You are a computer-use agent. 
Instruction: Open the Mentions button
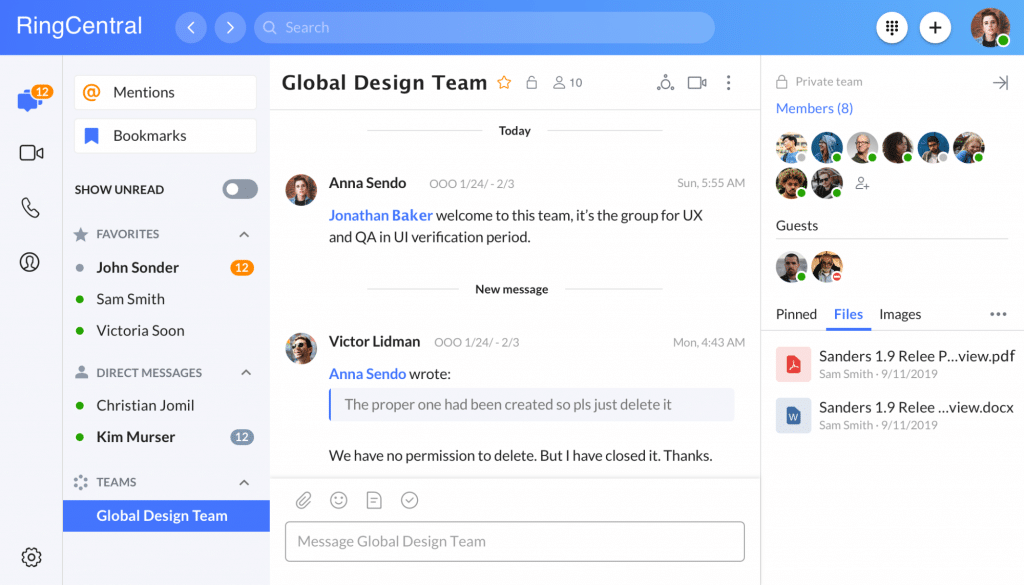coord(165,92)
